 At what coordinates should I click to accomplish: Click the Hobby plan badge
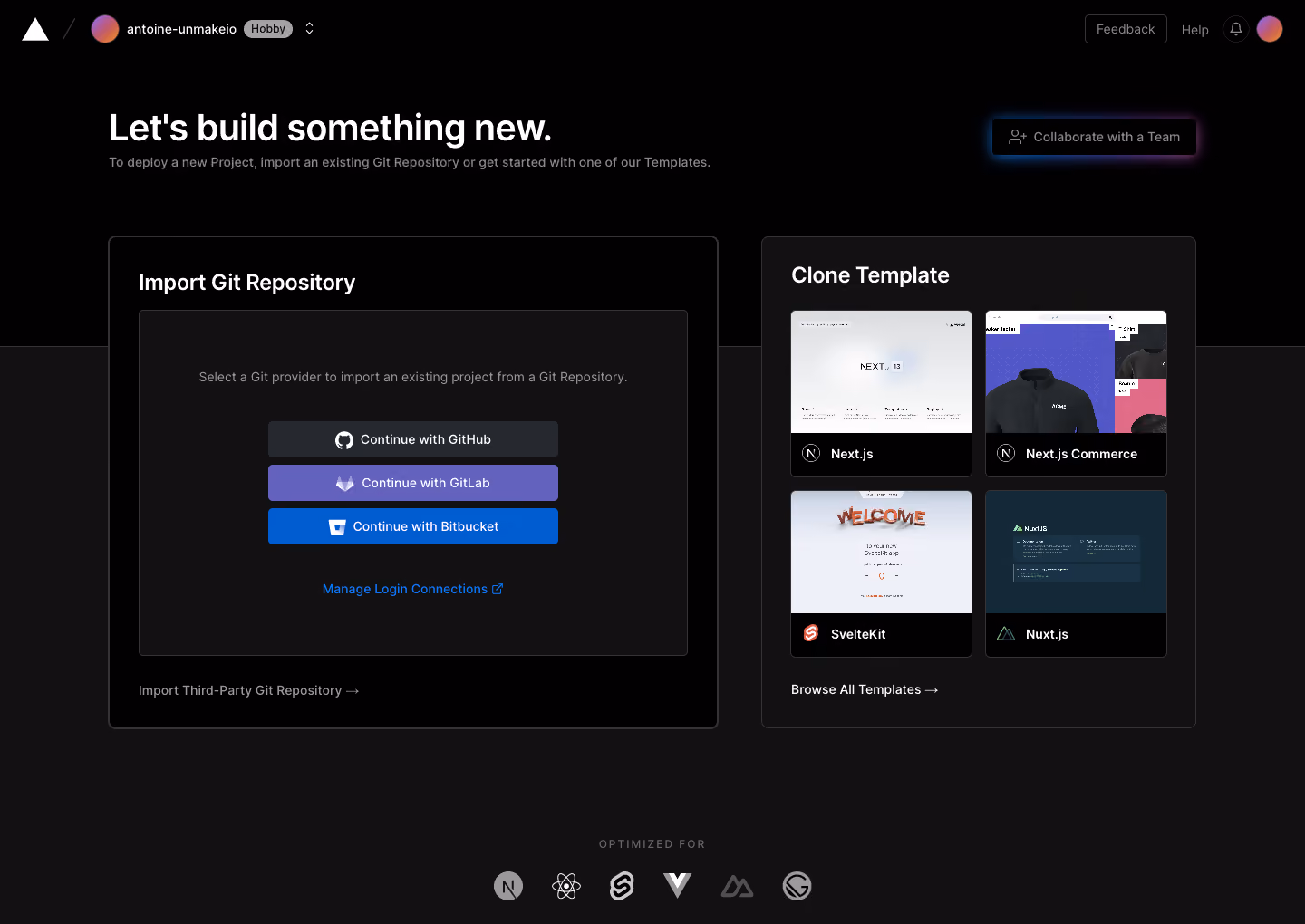tap(268, 29)
